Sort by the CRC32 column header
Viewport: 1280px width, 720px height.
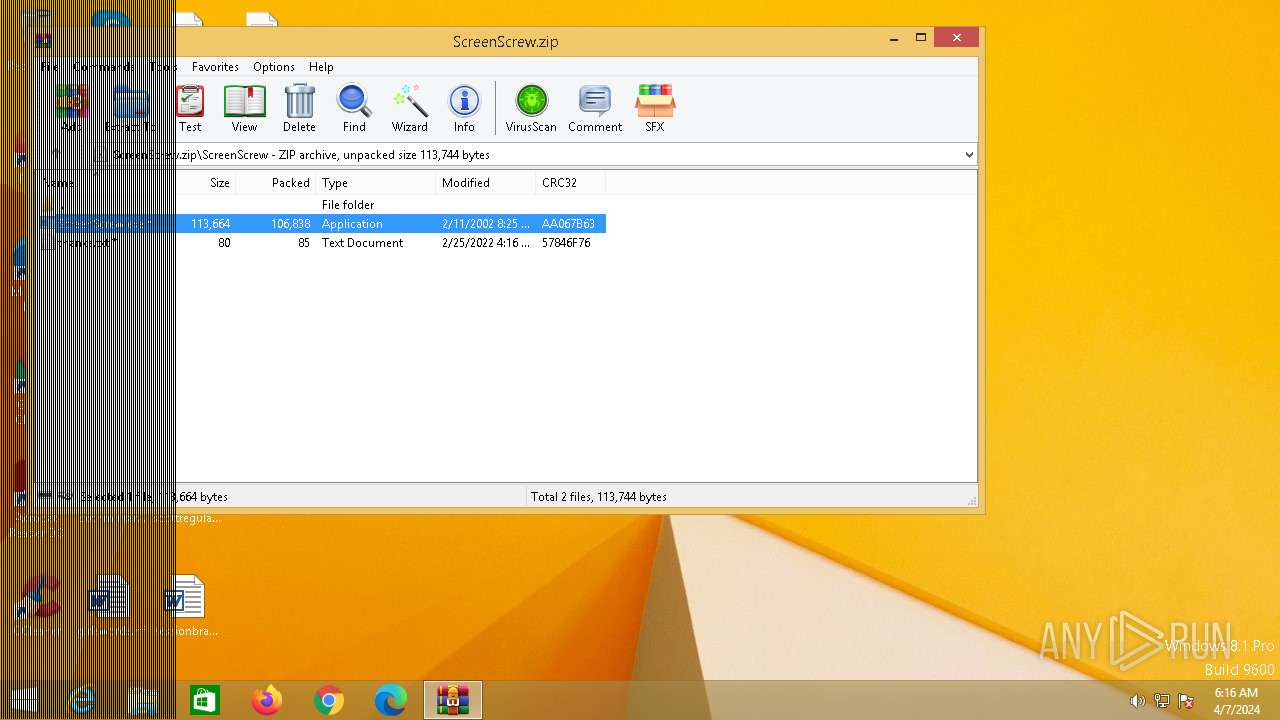click(570, 183)
